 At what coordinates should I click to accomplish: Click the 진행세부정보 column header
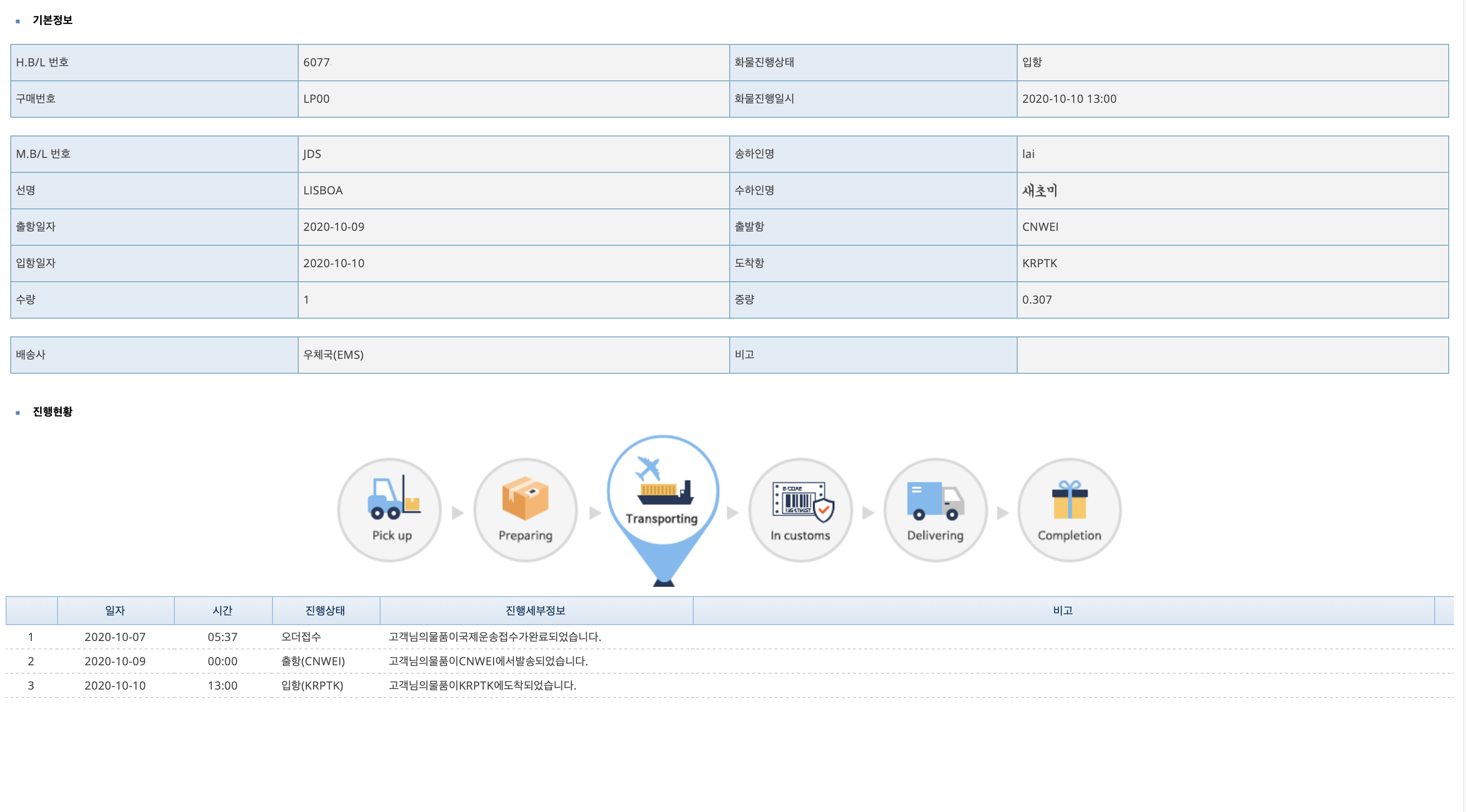(x=536, y=611)
